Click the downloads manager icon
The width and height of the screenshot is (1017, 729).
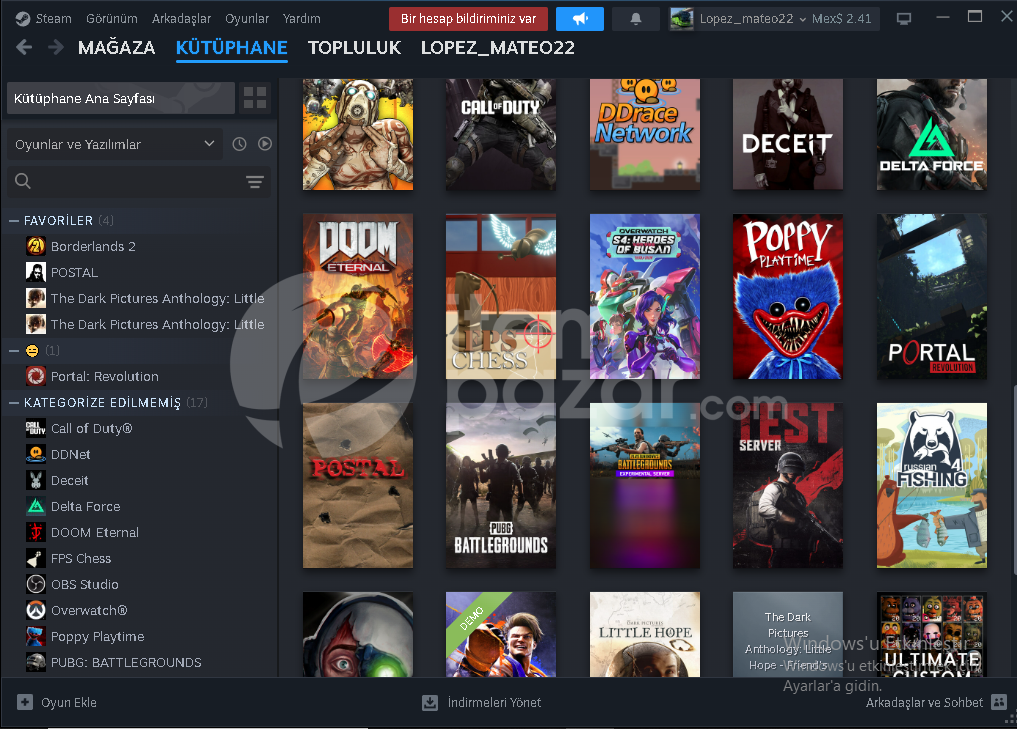[x=429, y=702]
